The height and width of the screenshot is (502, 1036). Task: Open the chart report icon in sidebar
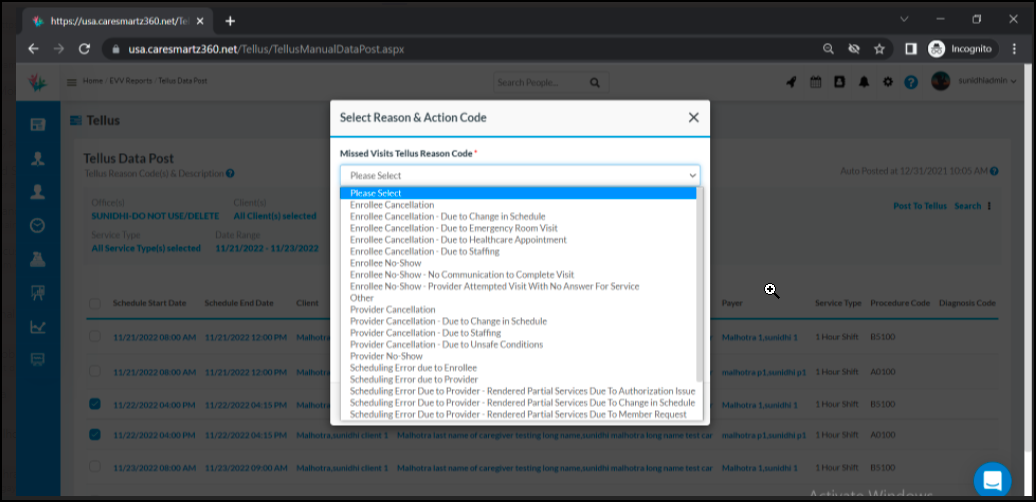click(x=38, y=326)
